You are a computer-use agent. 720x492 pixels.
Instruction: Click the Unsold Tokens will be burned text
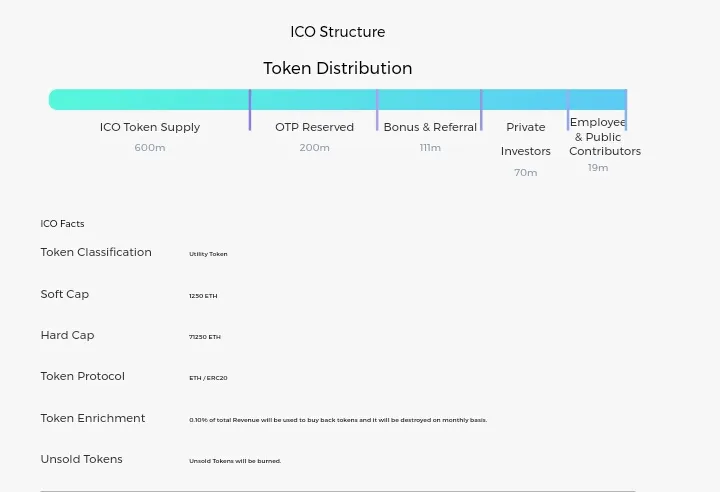point(235,461)
